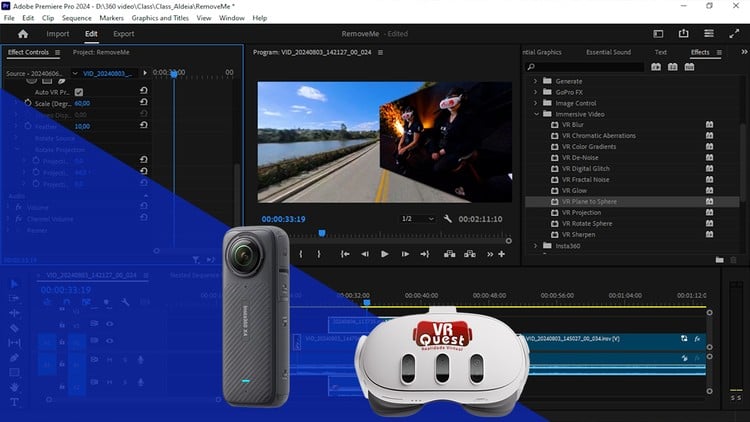Screen dimensions: 750x422
Task: Open the Program Monitor panel menu
Action: 380,52
